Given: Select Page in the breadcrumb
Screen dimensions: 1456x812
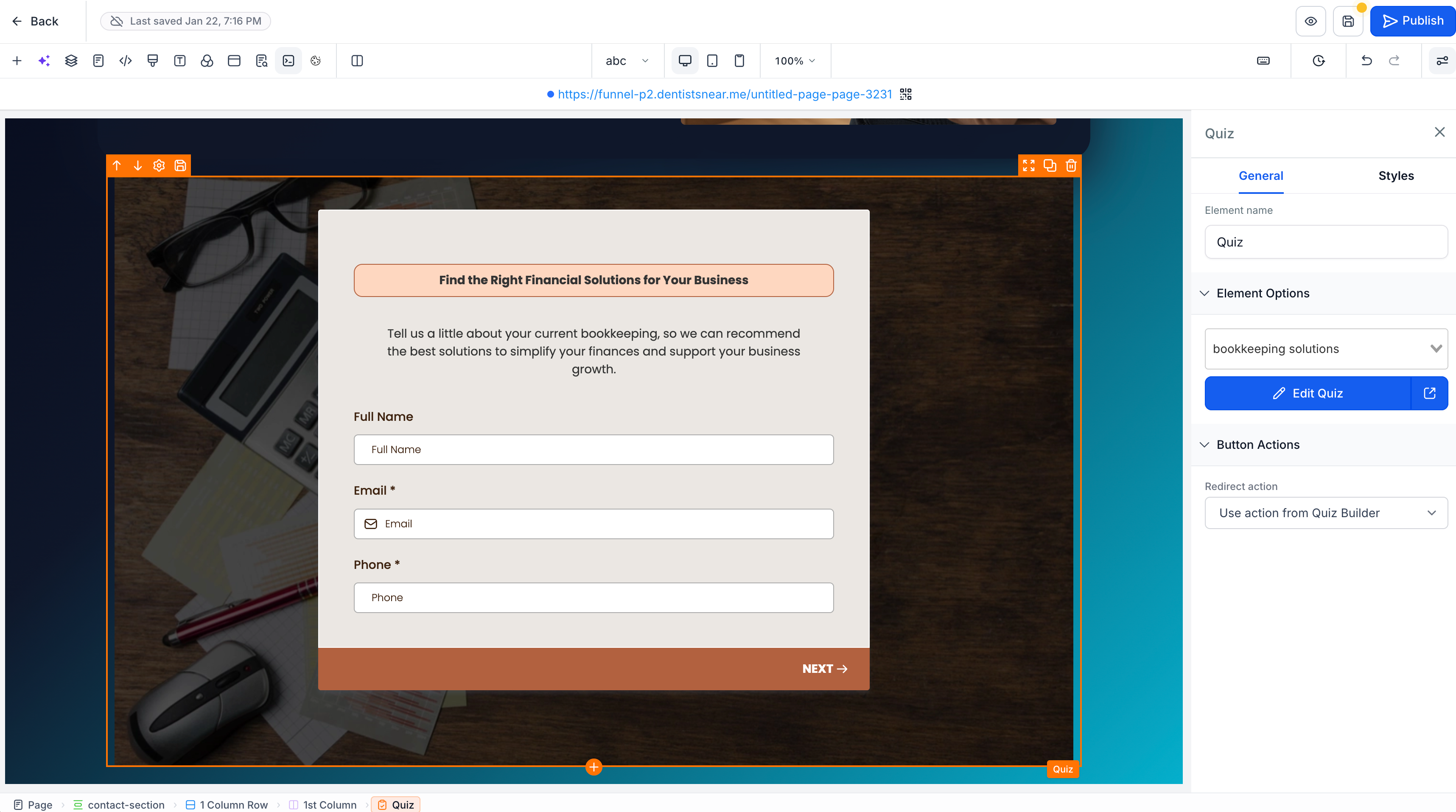Looking at the screenshot, I should pos(34,805).
